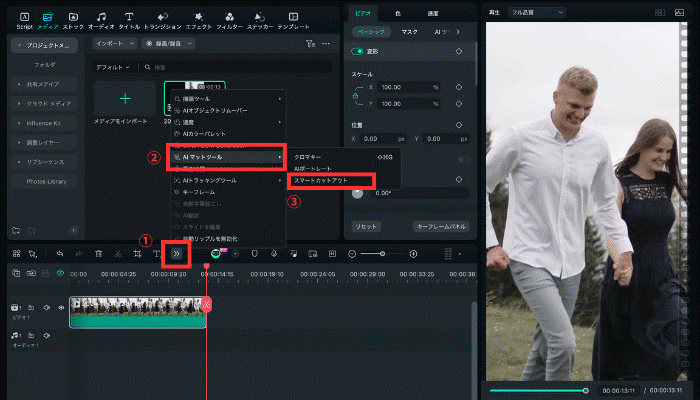700x400 pixels.
Task: Click the リセット button
Action: coord(366,226)
